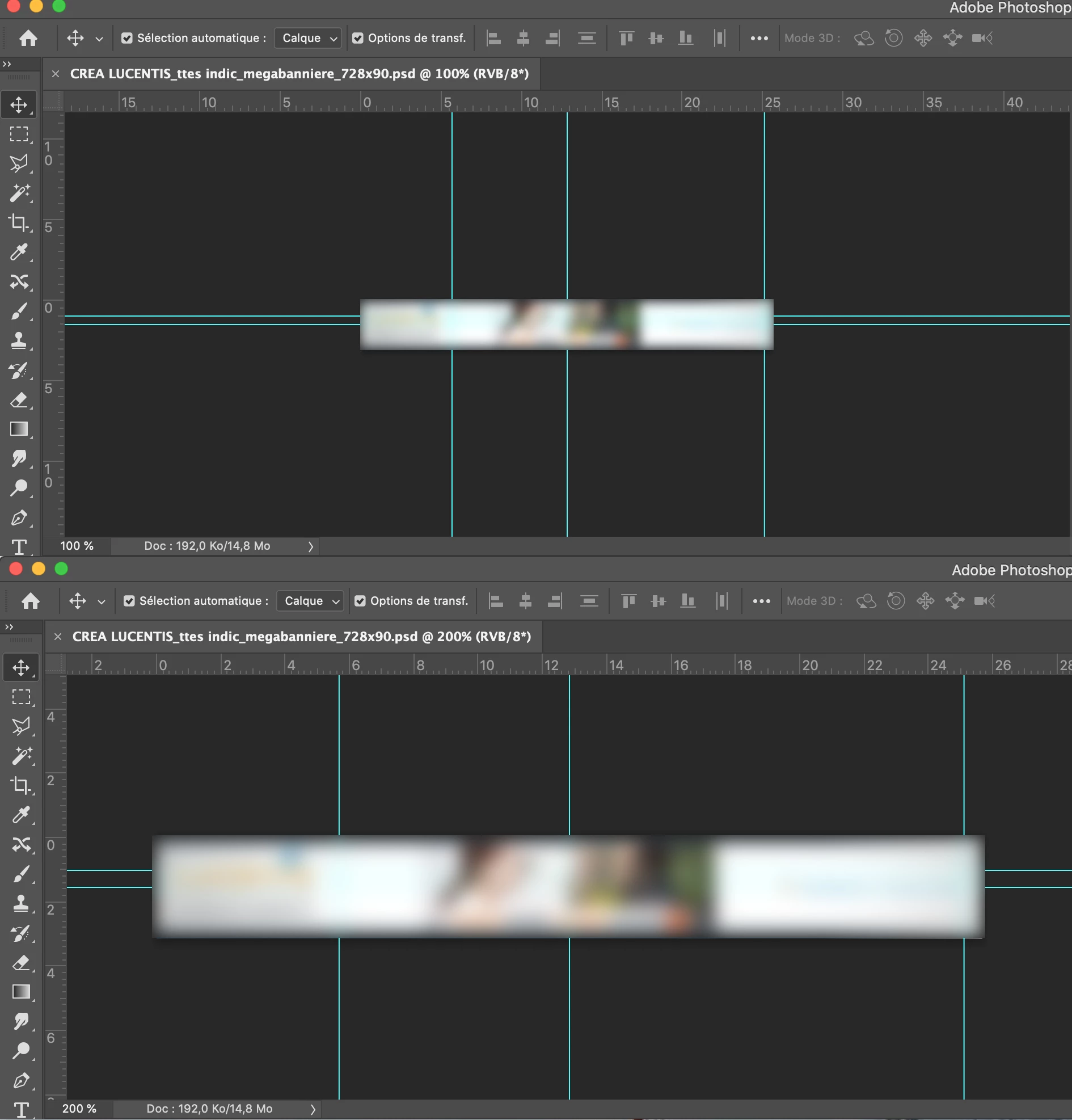Viewport: 1072px width, 1120px height.
Task: Select the Gradient tool in bottom window
Action: coord(21,992)
